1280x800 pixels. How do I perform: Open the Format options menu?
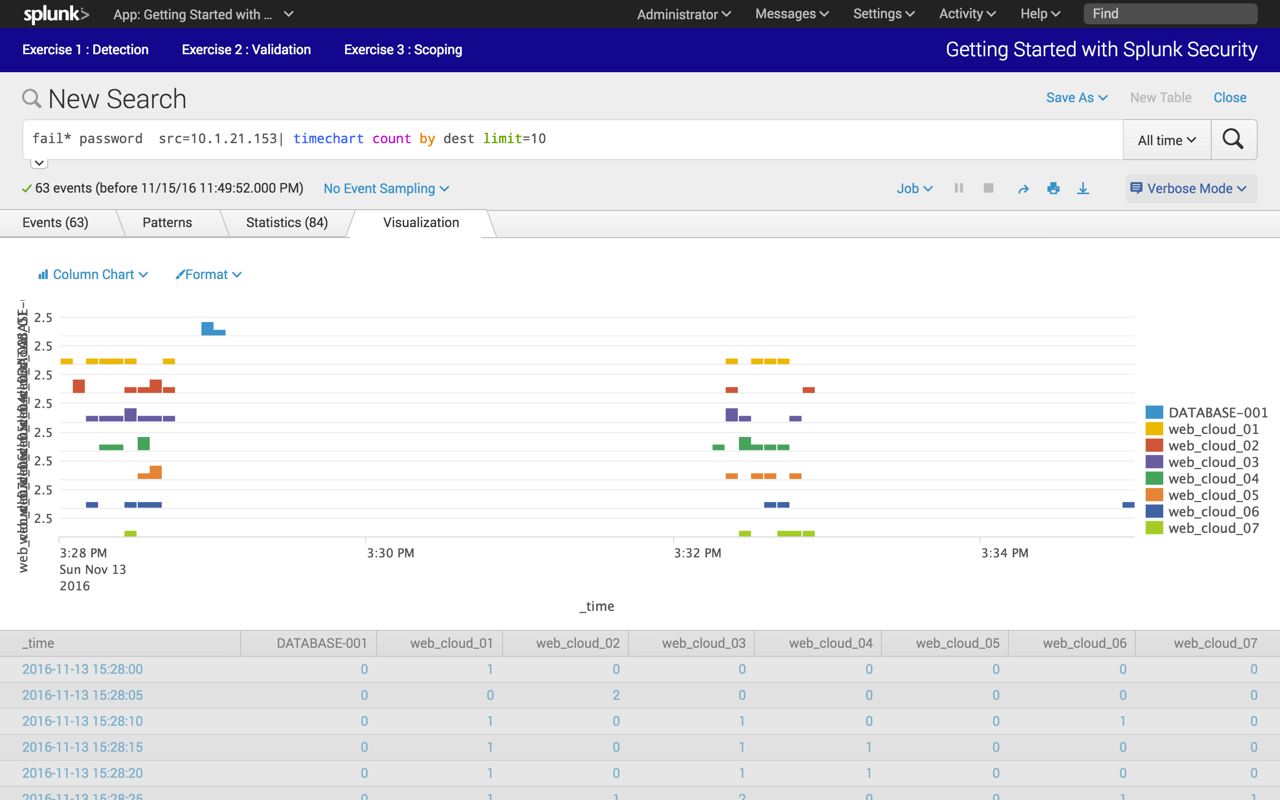tap(208, 274)
